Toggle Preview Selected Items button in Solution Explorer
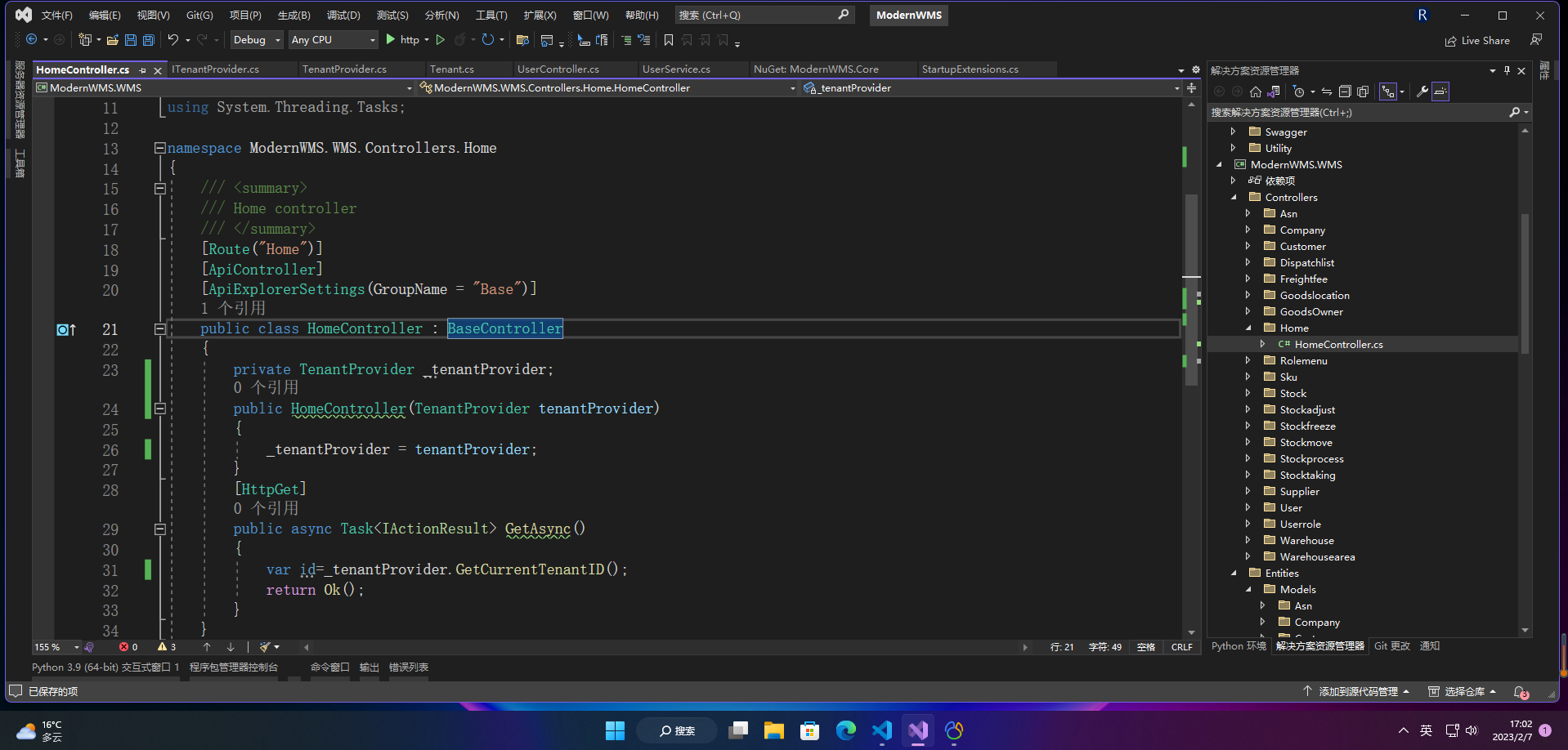1568x750 pixels. click(x=1440, y=92)
